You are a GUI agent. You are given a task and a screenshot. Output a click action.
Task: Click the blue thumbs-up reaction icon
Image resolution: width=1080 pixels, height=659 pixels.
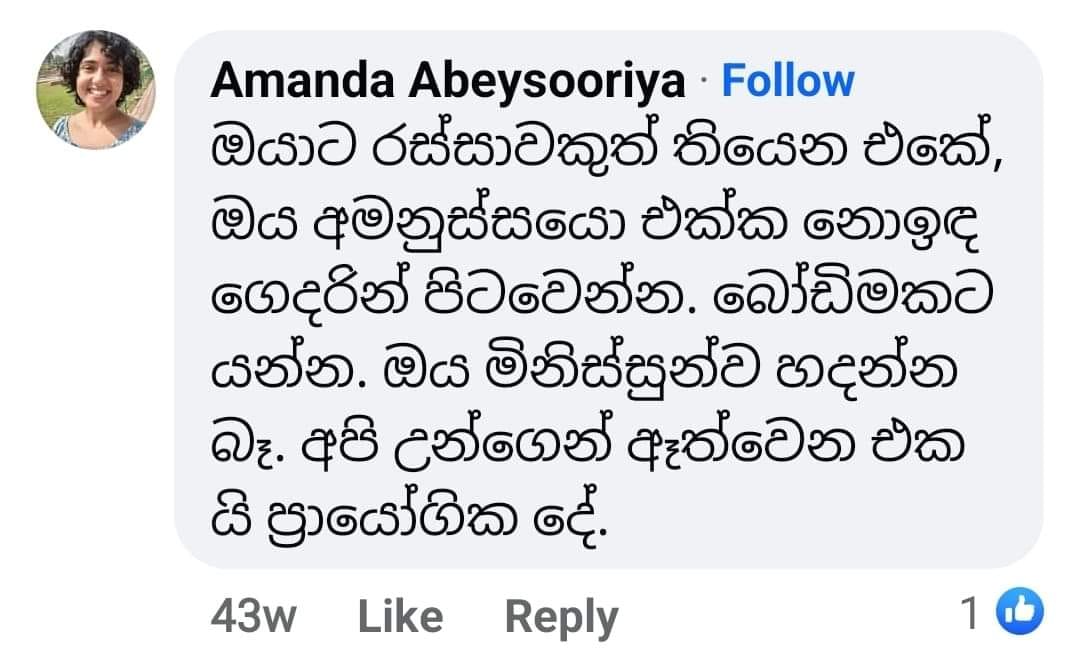(1019, 611)
